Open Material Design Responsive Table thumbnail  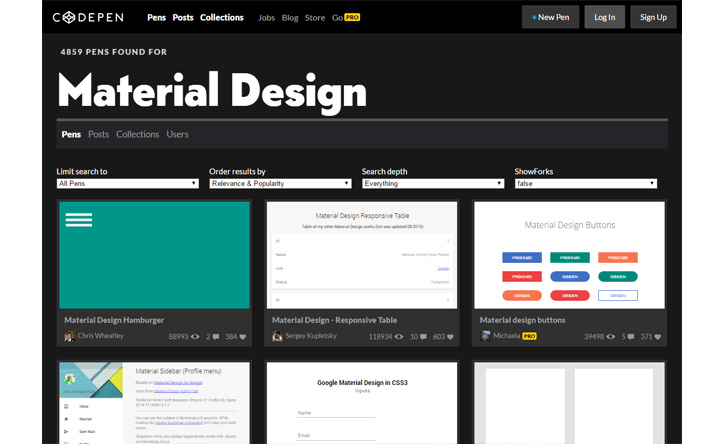click(x=362, y=255)
